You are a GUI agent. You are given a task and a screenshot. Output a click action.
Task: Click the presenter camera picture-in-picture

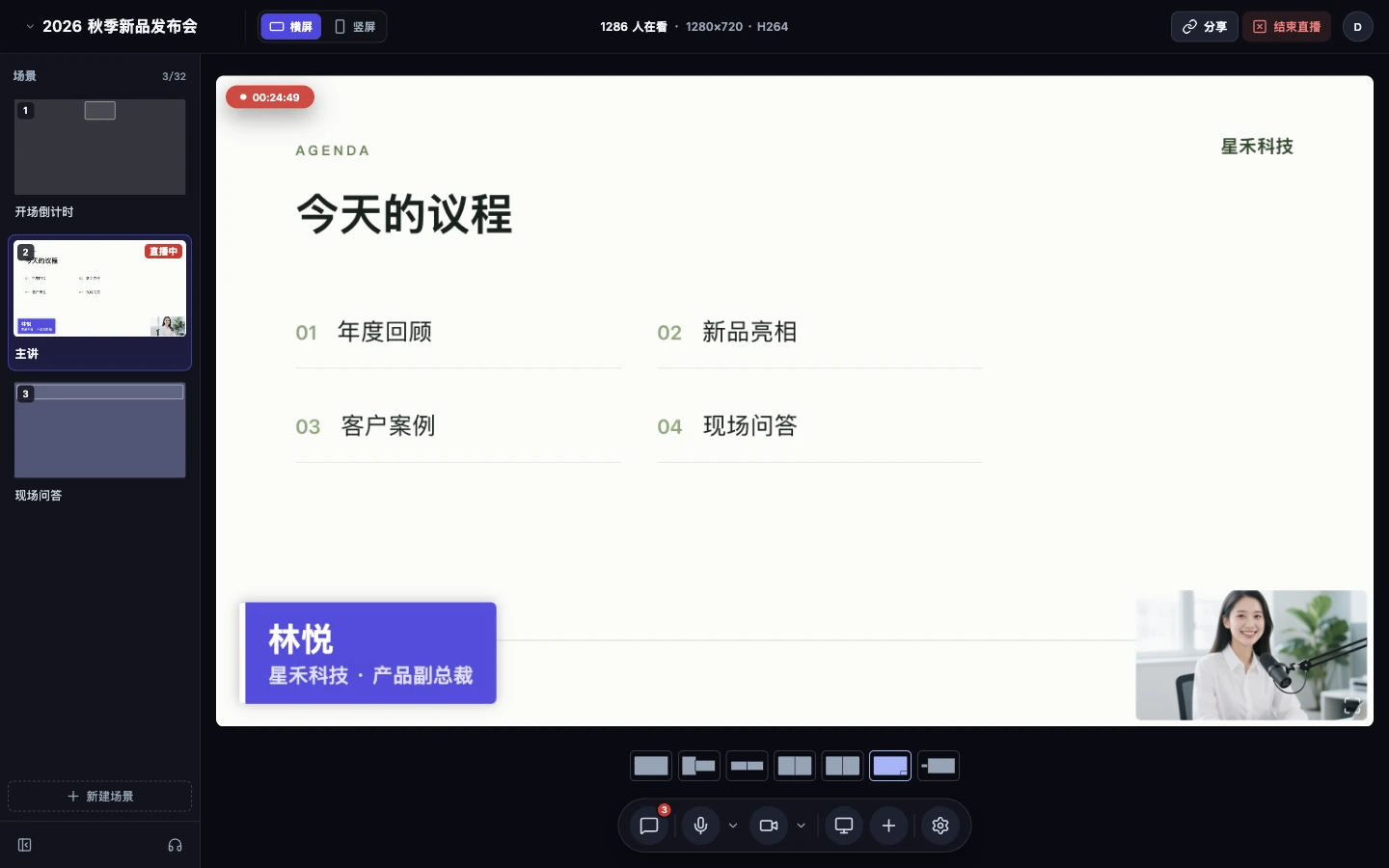point(1252,656)
